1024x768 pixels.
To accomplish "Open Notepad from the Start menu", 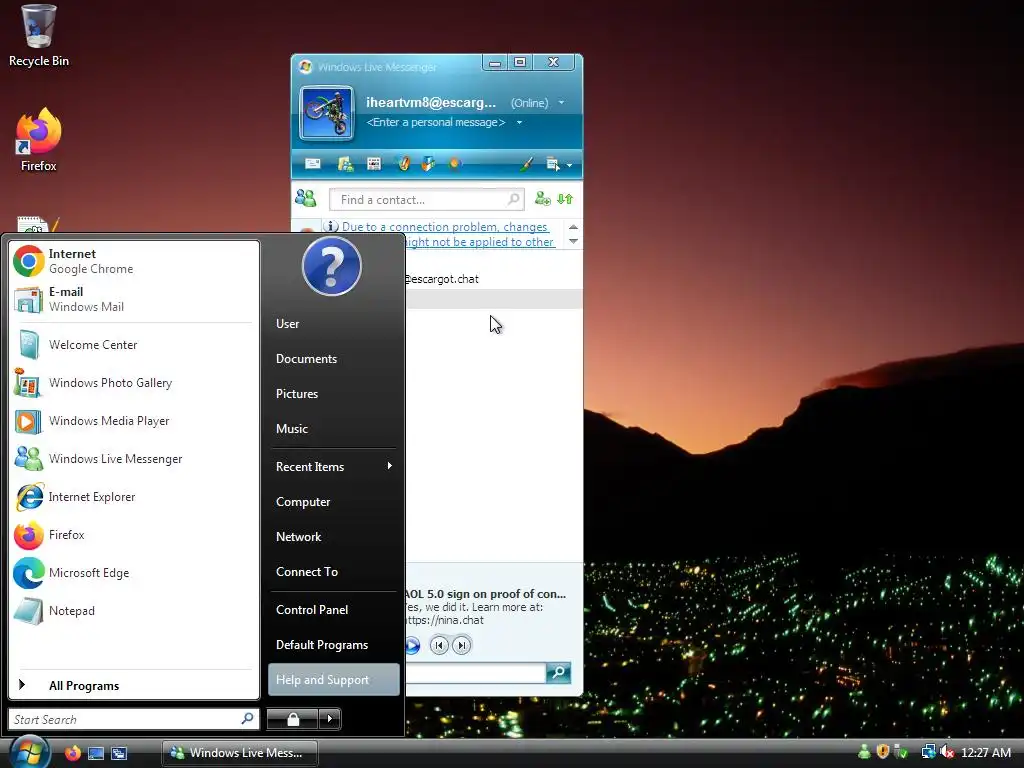I will [x=133, y=611].
